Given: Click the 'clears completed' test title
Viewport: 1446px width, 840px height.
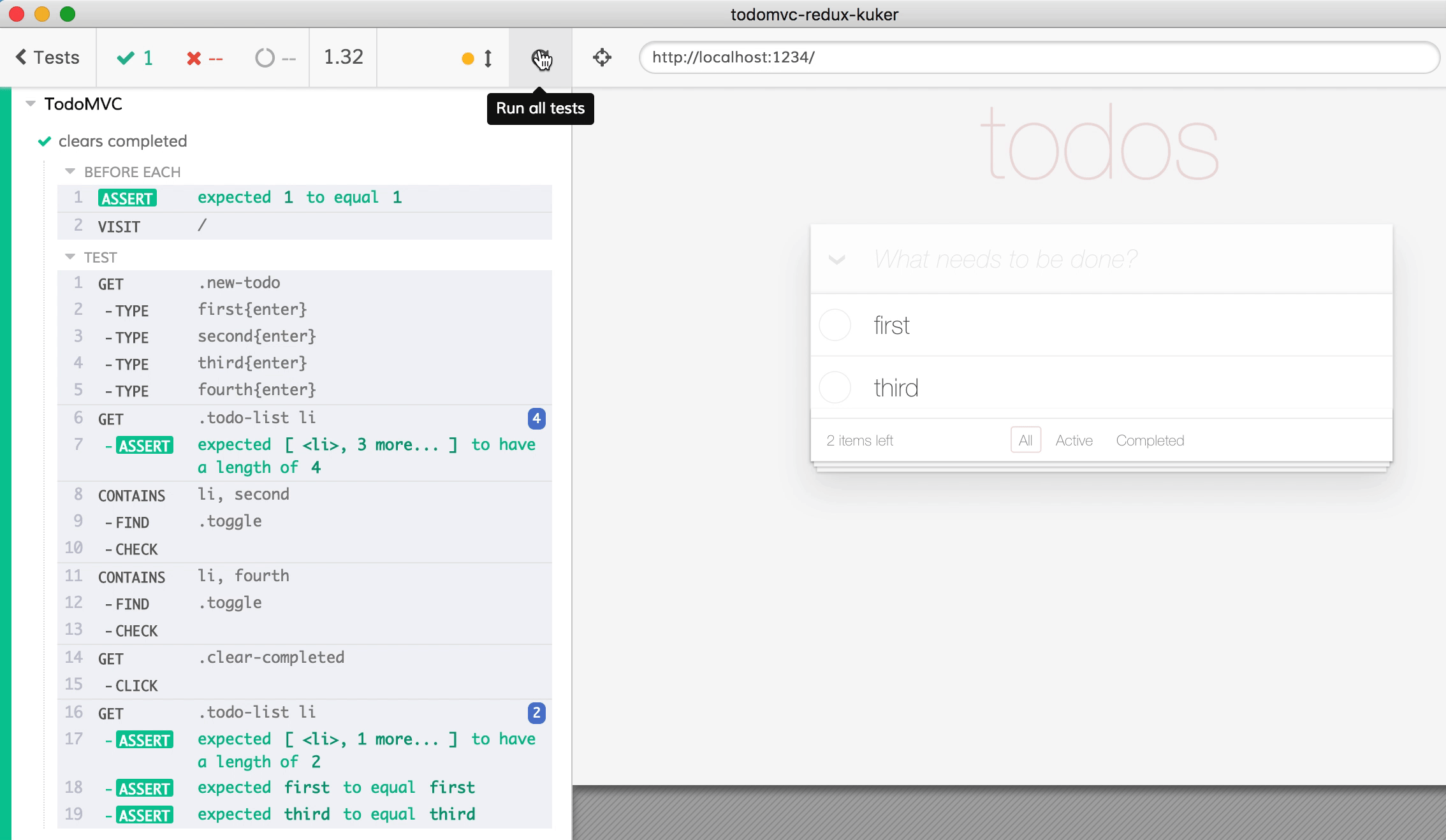Looking at the screenshot, I should click(122, 141).
